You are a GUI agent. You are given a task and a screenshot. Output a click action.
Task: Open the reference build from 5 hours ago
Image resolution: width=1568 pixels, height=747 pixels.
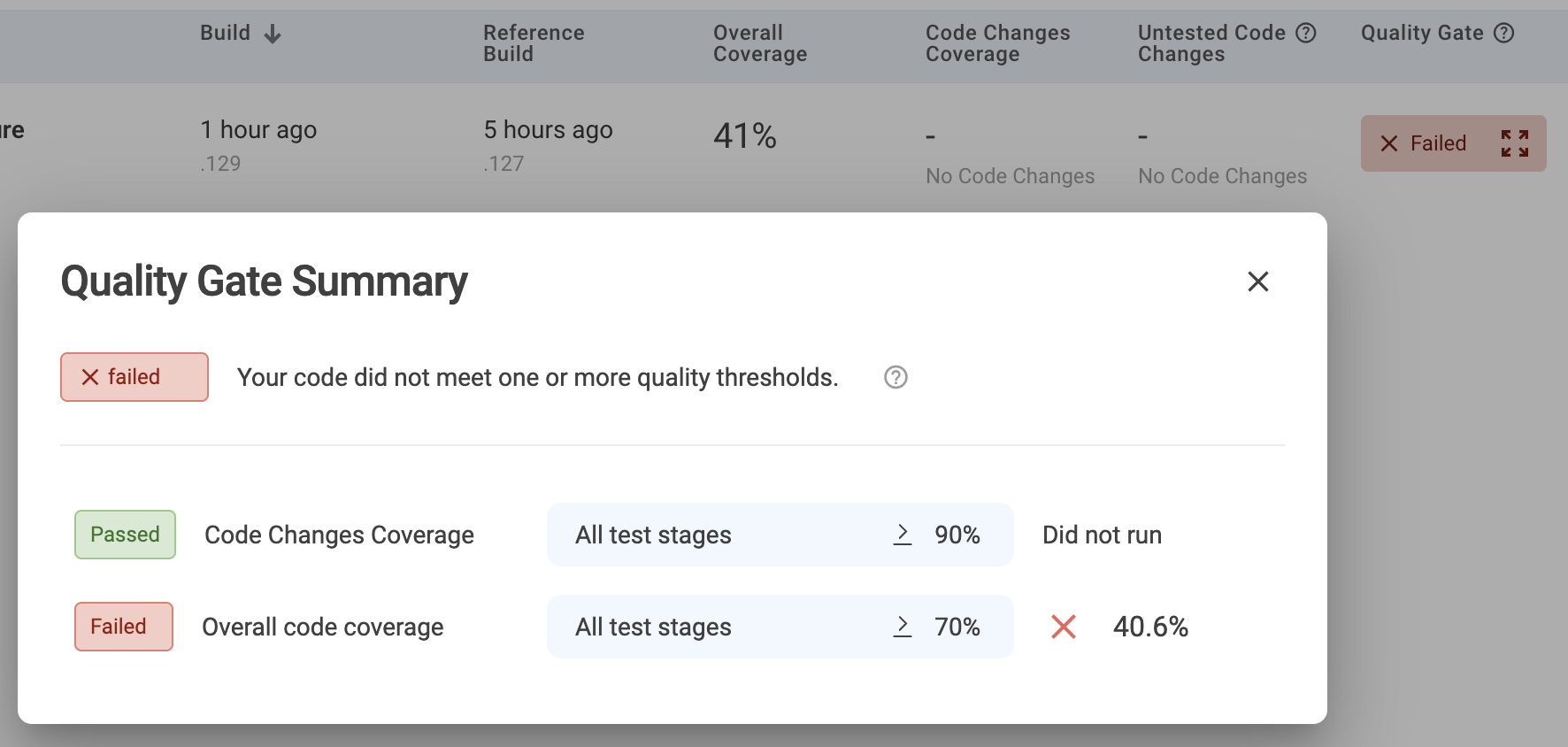[548, 130]
